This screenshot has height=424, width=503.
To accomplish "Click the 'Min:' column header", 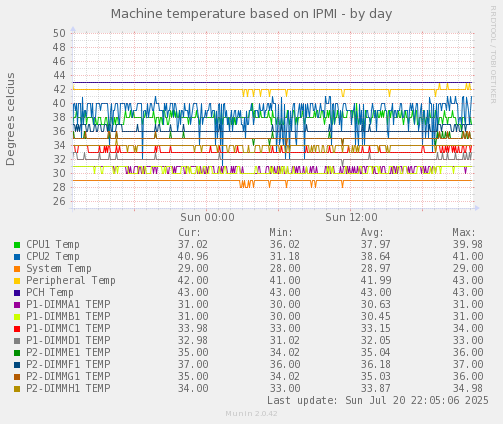I will coord(281,232).
